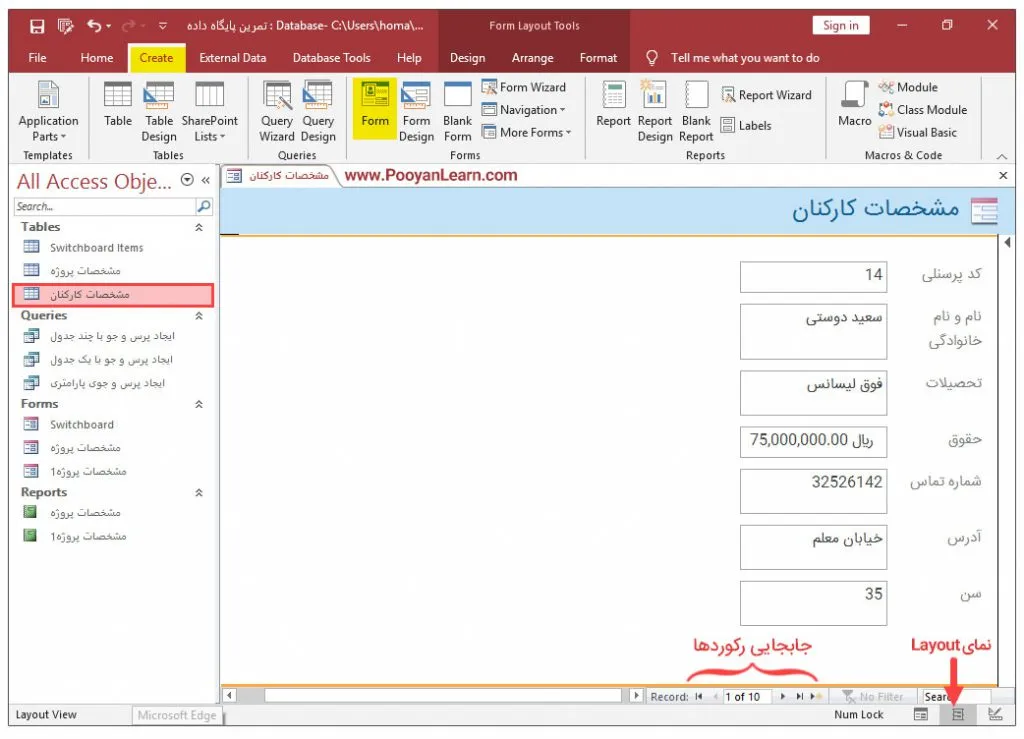Go to next record

[x=783, y=696]
